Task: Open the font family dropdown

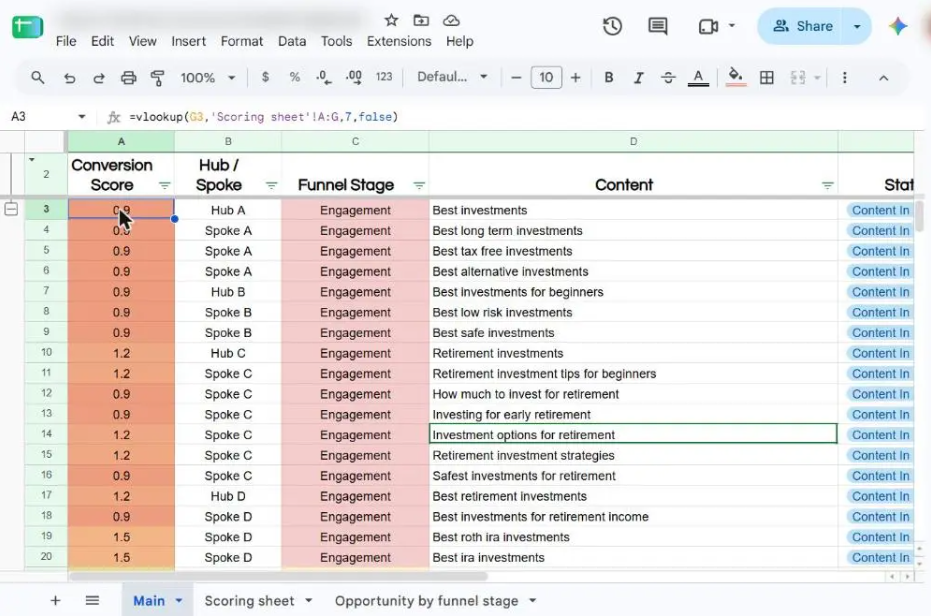Action: 452,77
